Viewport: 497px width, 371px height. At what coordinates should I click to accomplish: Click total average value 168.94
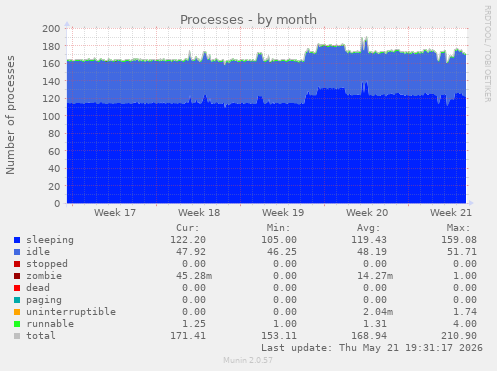(369, 336)
